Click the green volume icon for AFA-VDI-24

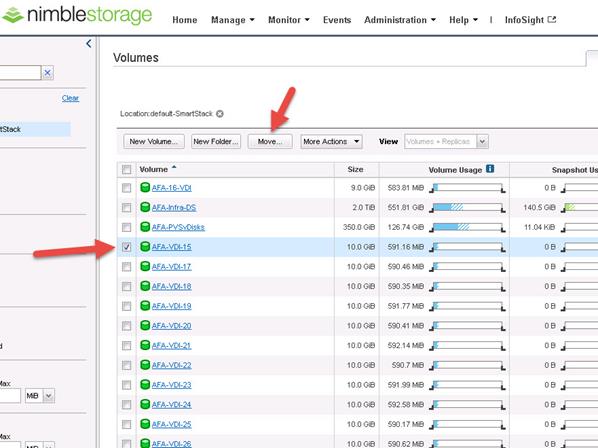click(x=145, y=404)
